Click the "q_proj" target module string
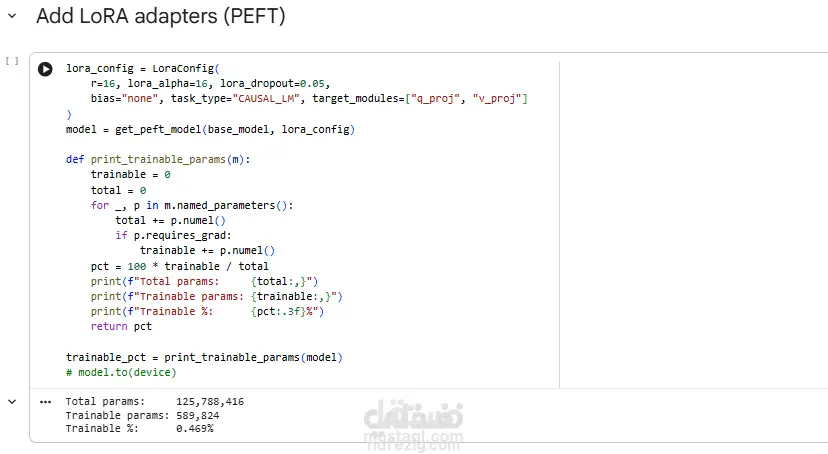Image resolution: width=828 pixels, height=454 pixels. point(435,99)
